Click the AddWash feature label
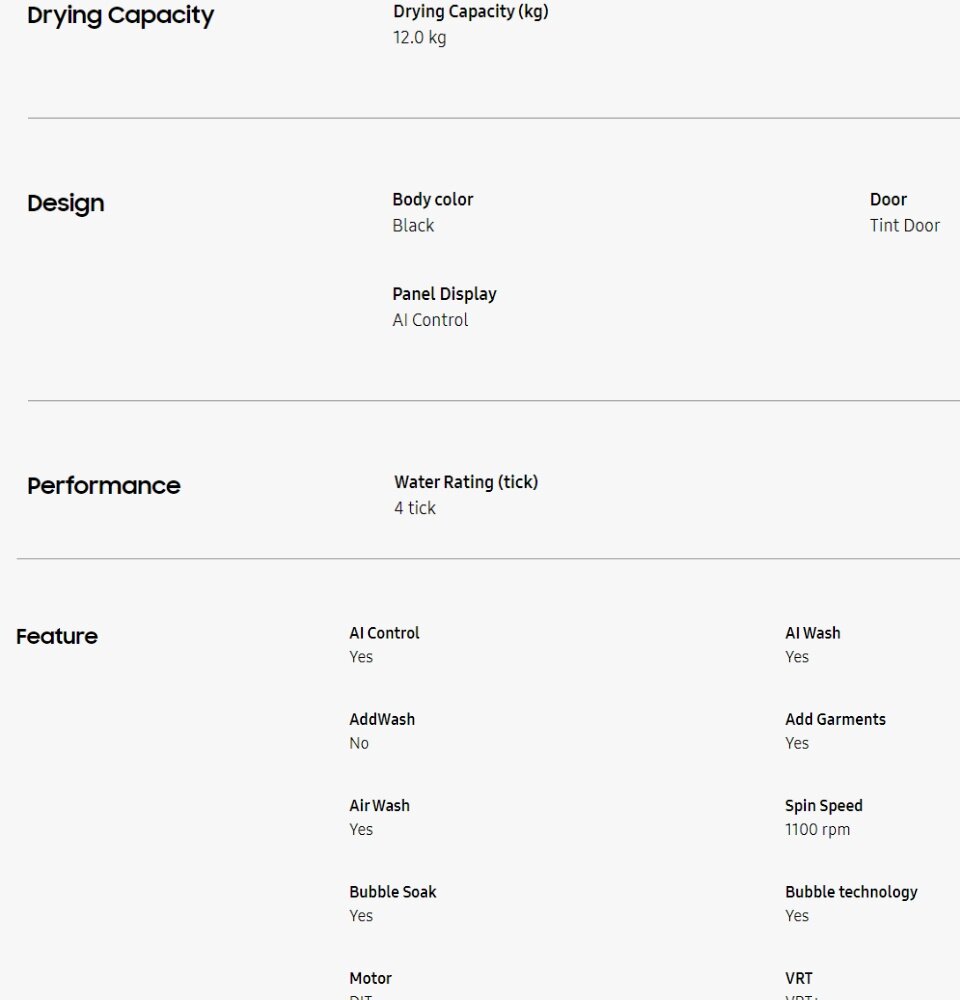 point(382,719)
